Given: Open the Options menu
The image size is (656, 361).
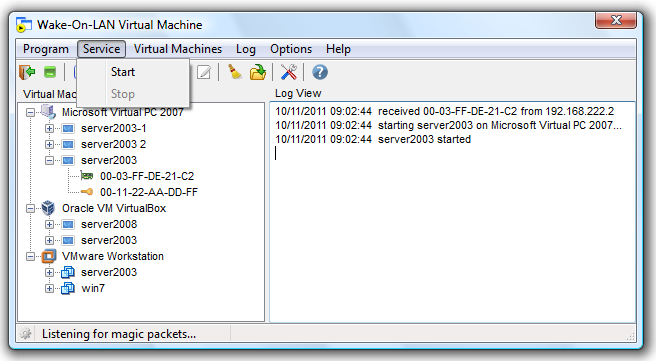Looking at the screenshot, I should [x=291, y=49].
